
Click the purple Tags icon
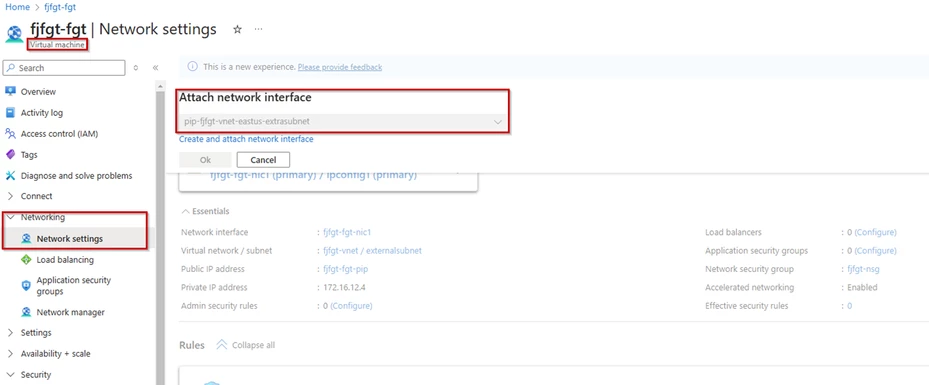point(10,155)
